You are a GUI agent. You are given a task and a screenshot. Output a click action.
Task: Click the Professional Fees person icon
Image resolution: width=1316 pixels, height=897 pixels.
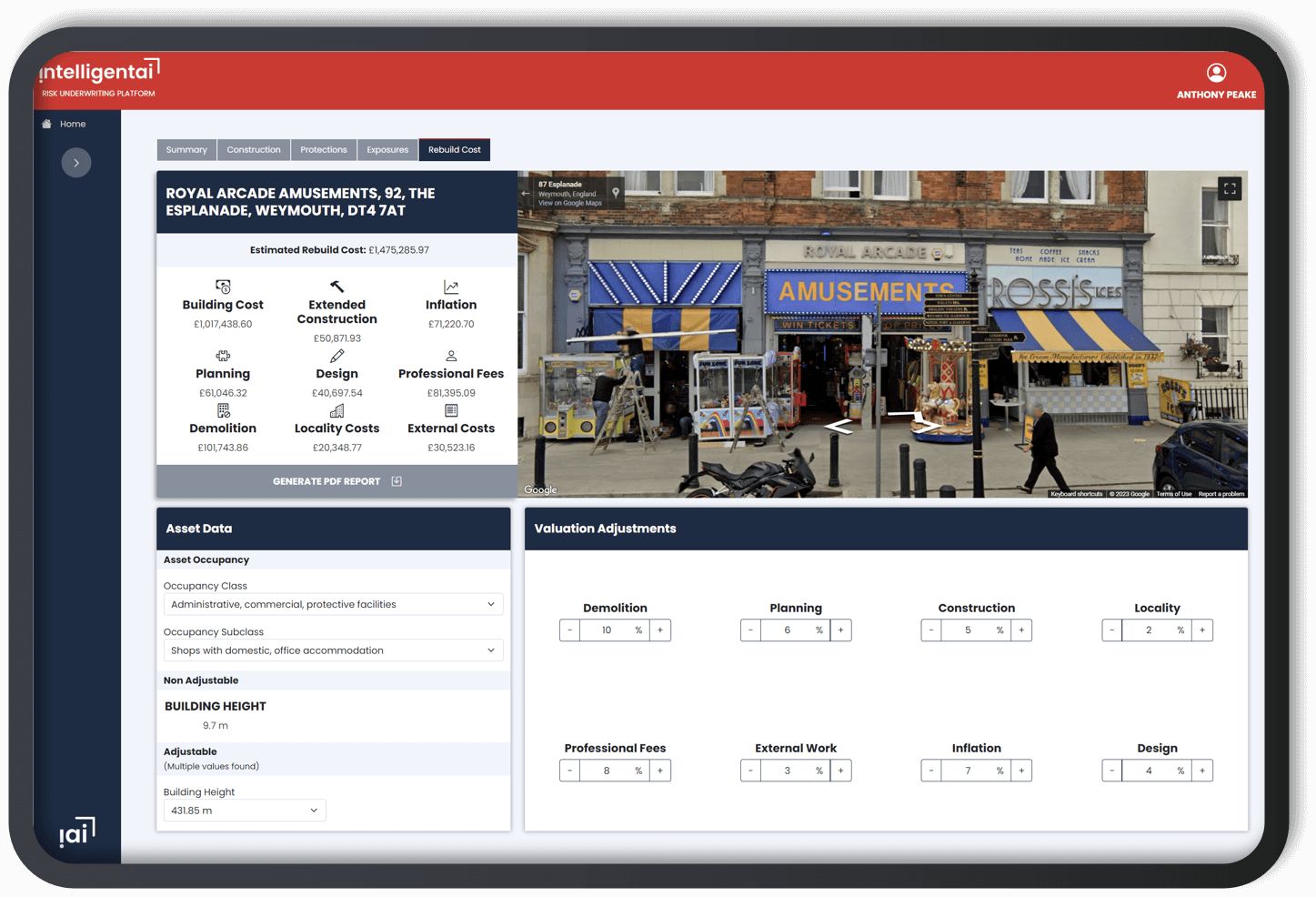click(x=451, y=356)
